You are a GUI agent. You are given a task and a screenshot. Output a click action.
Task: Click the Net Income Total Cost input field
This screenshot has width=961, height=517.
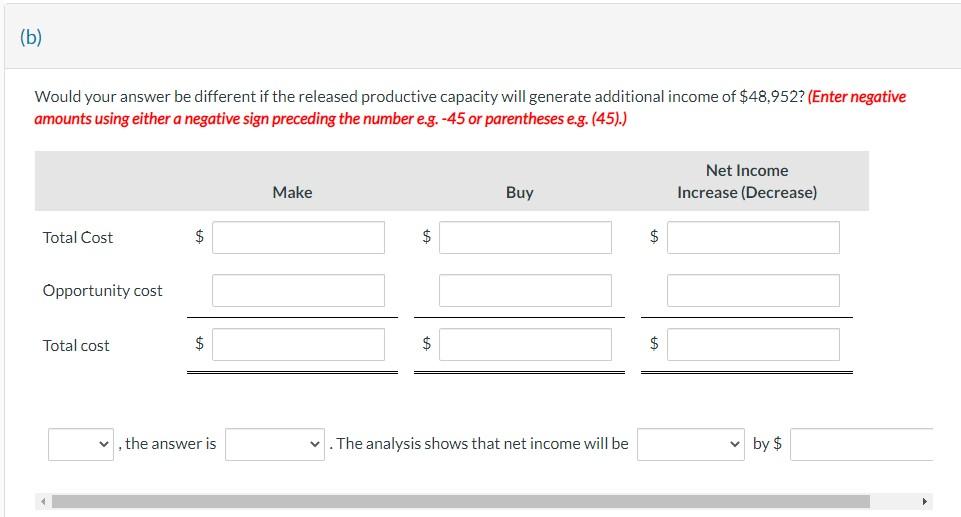pyautogui.click(x=753, y=238)
